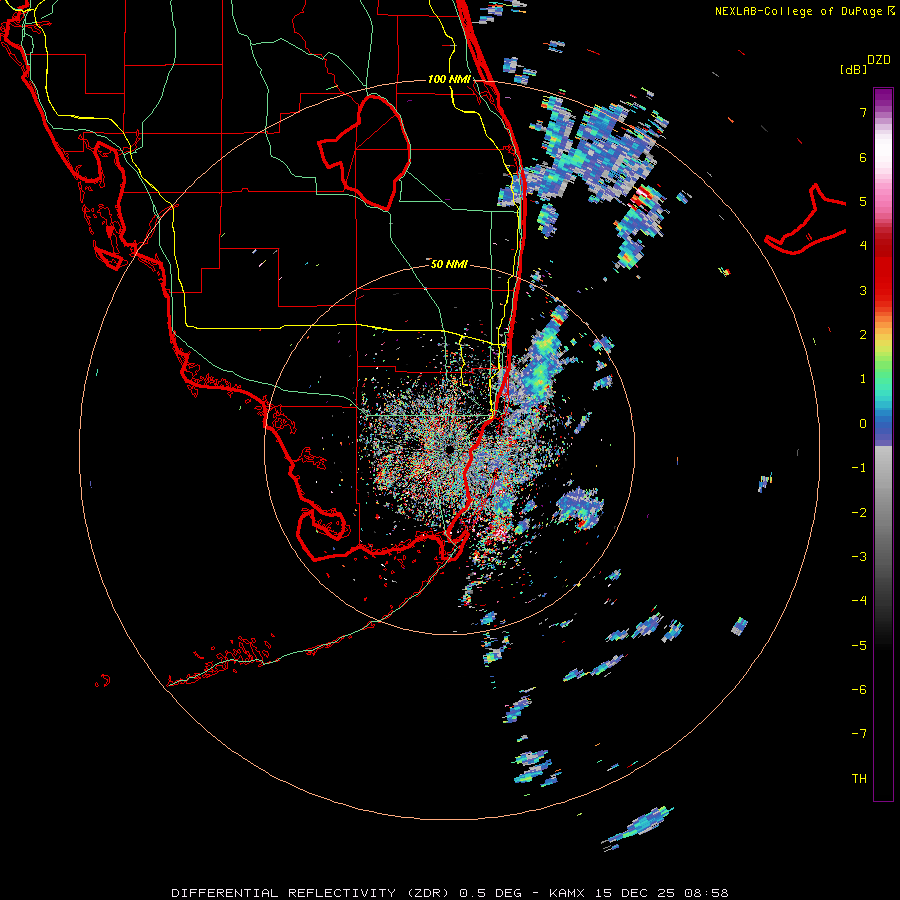Click the -4 value on color scale
Image resolution: width=900 pixels, height=900 pixels.
(859, 601)
